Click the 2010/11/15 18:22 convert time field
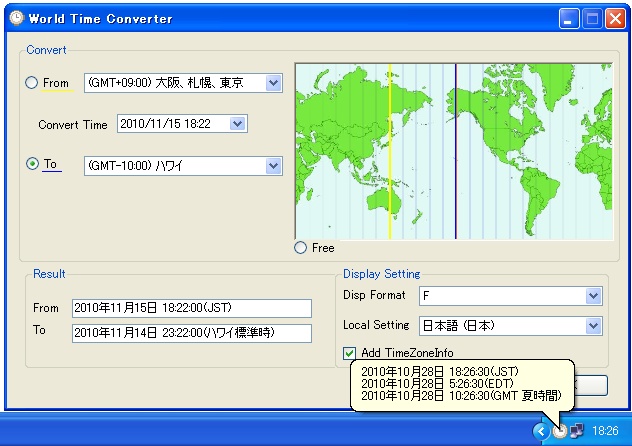Viewport: 632px width, 446px height. 182,123
